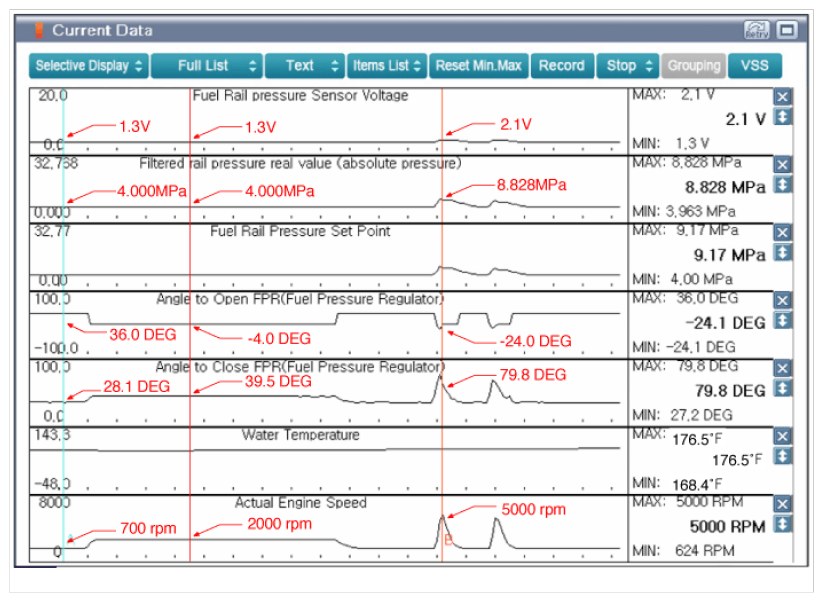
Task: Start recording with the Record button
Action: pyautogui.click(x=561, y=66)
